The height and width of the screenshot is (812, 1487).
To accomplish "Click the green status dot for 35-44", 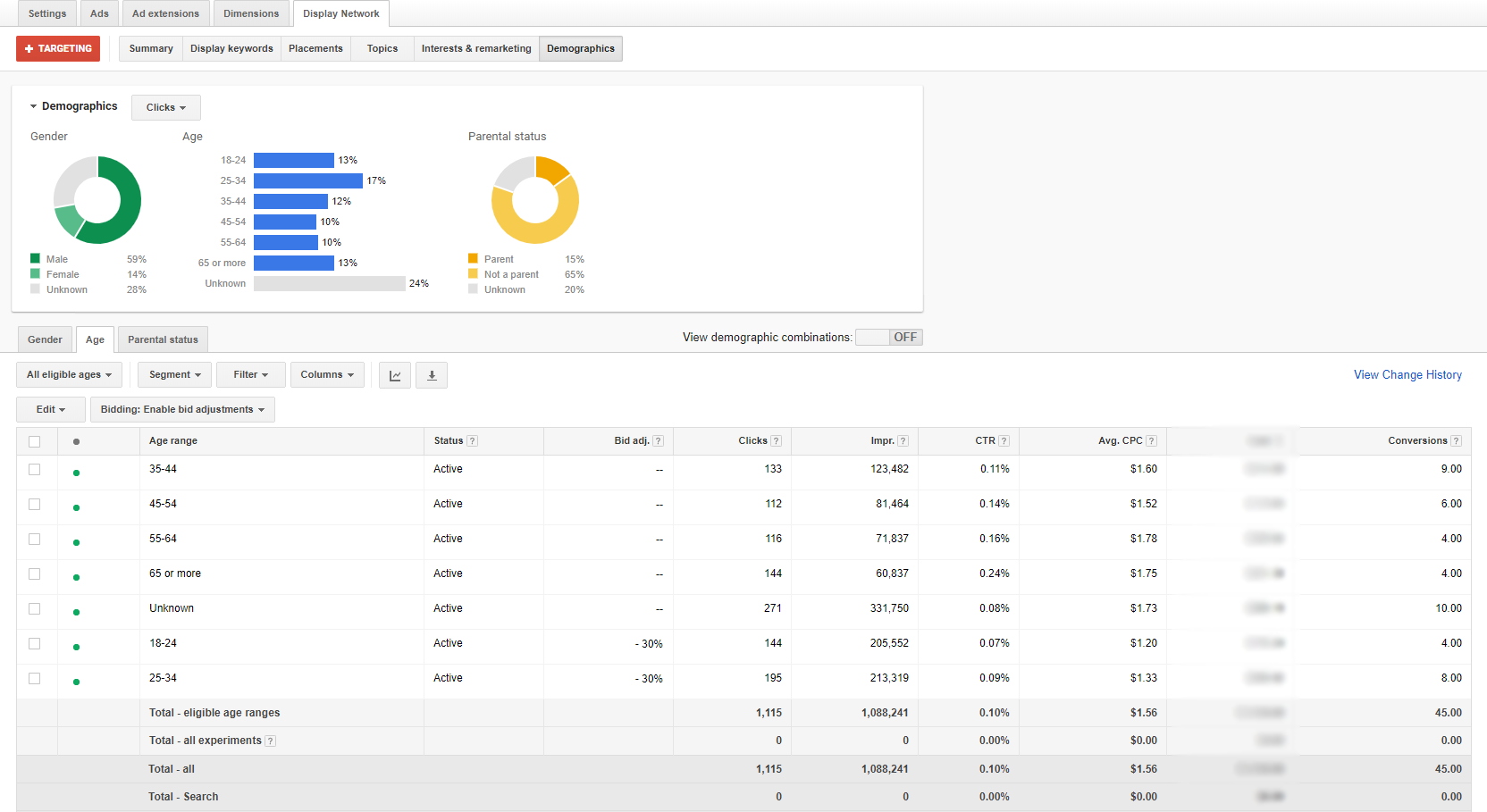I will (77, 473).
